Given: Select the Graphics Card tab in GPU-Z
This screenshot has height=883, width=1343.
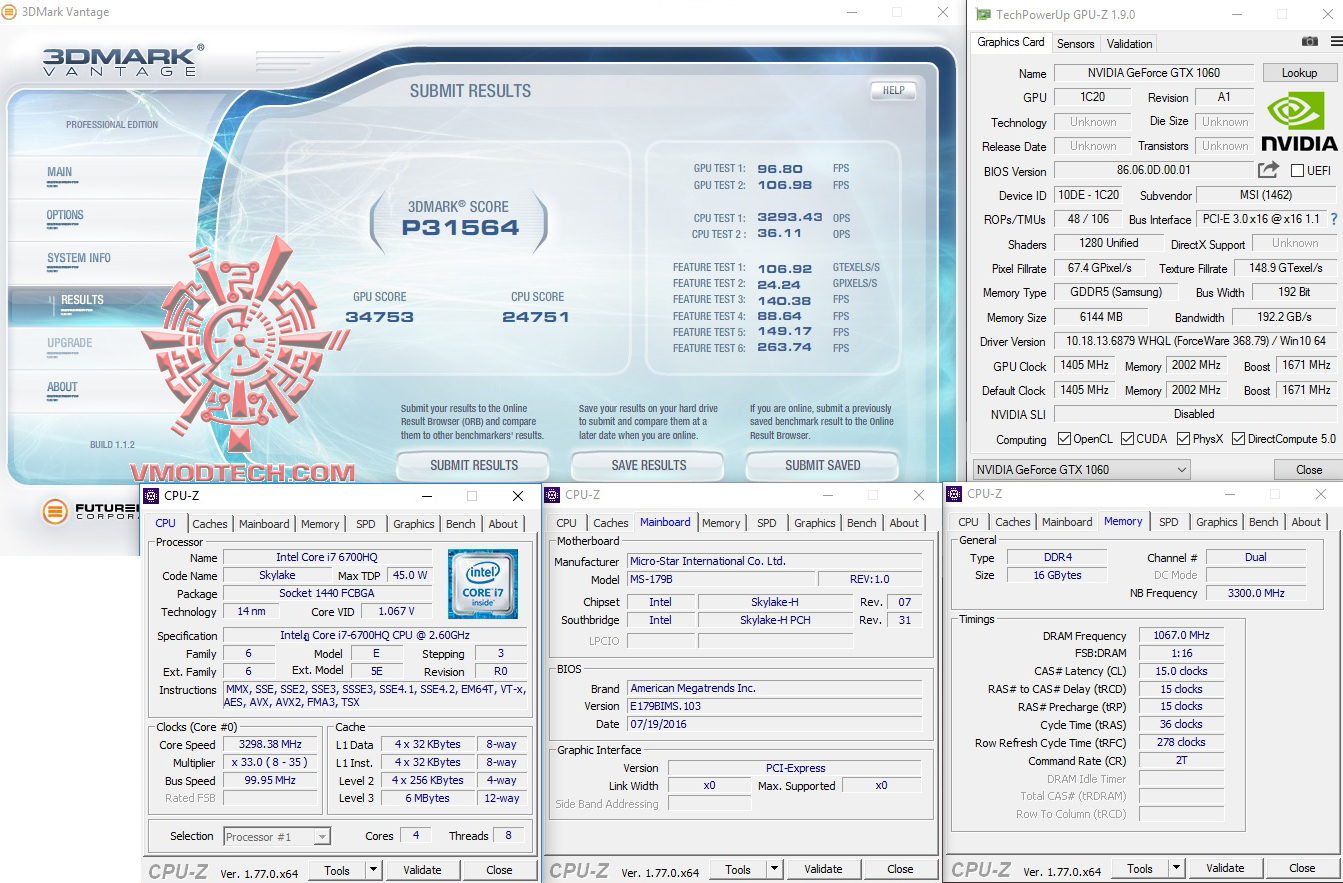Looking at the screenshot, I should [x=1011, y=42].
